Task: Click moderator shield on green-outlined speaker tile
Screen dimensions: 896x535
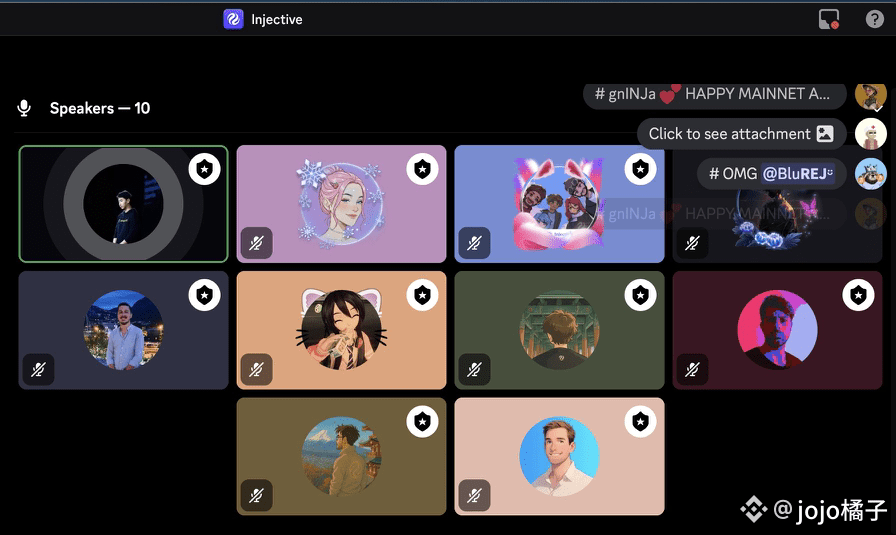Action: click(205, 169)
